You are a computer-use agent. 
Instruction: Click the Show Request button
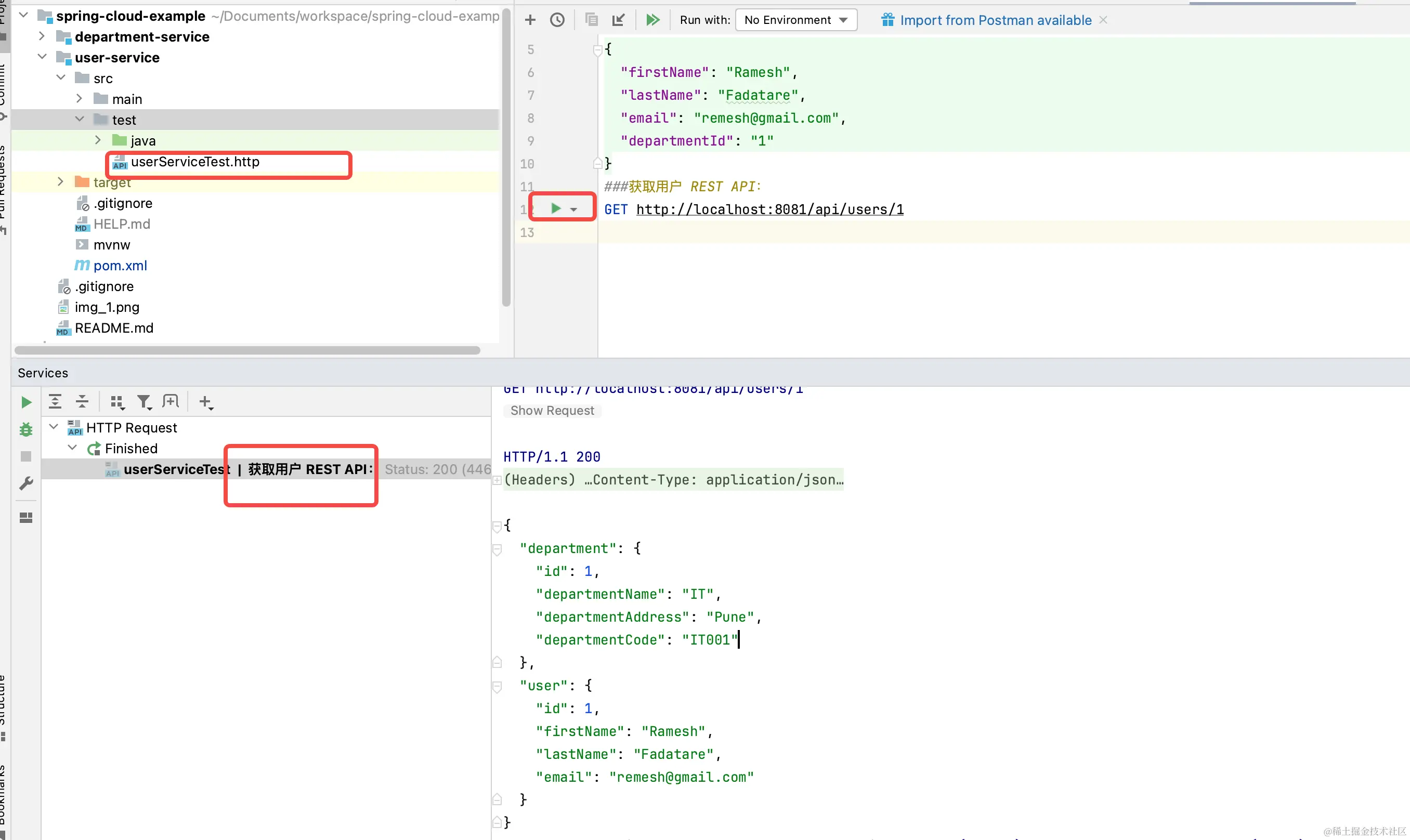click(x=552, y=410)
